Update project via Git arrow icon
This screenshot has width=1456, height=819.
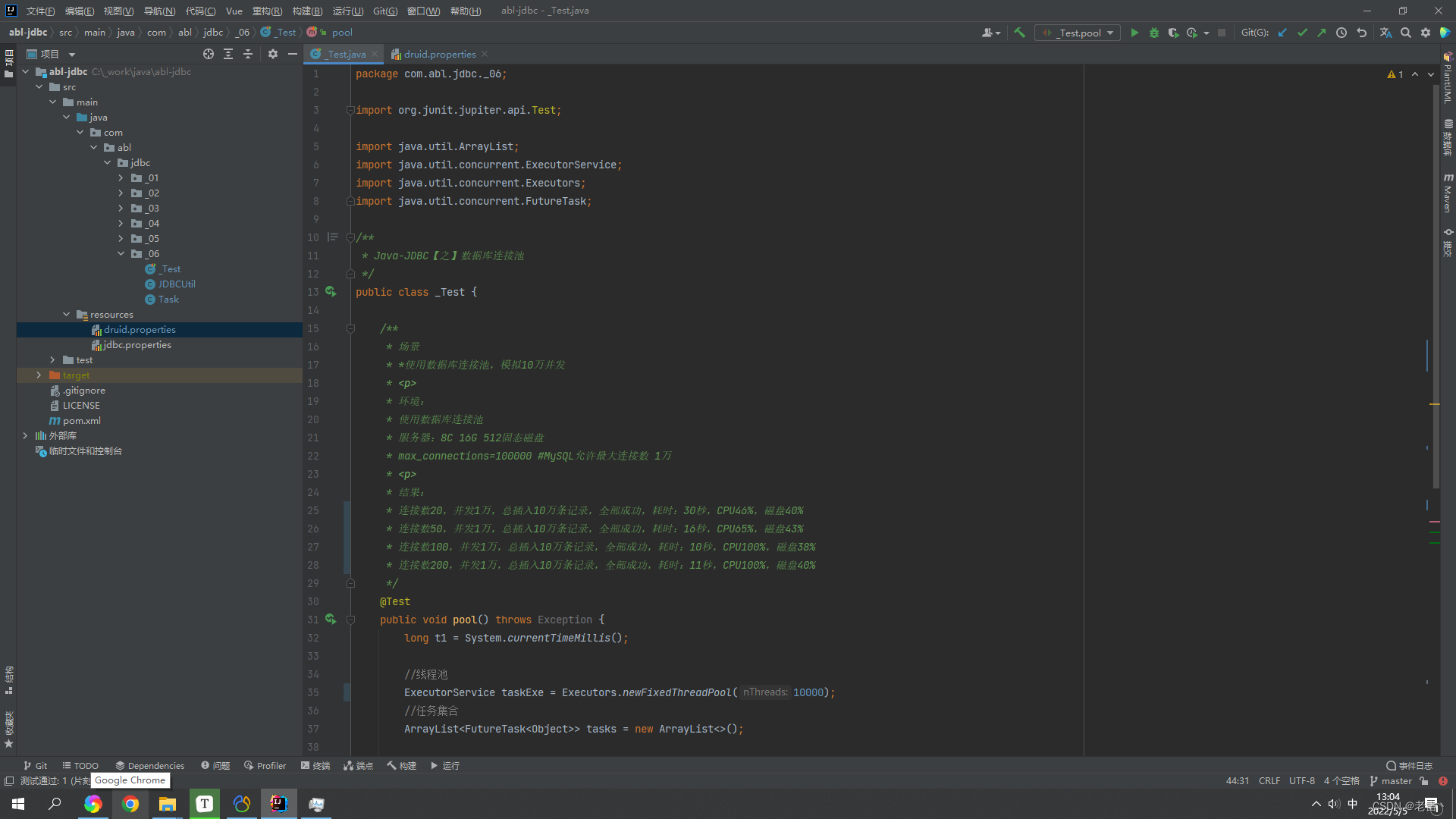pyautogui.click(x=1282, y=33)
